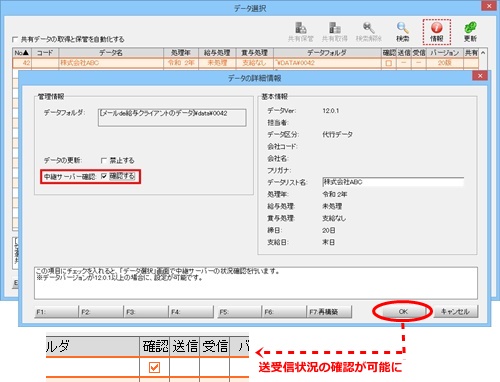500x382 pixels.
Task: Click the バージョン column header
Action: tap(445, 53)
